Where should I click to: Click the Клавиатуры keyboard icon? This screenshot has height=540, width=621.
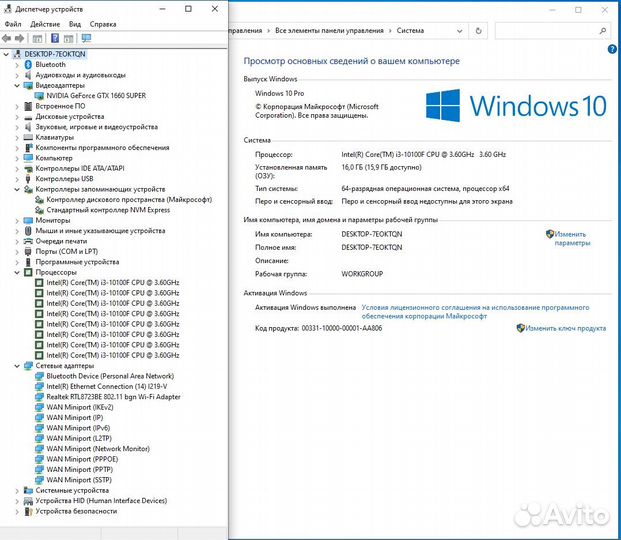coord(28,137)
